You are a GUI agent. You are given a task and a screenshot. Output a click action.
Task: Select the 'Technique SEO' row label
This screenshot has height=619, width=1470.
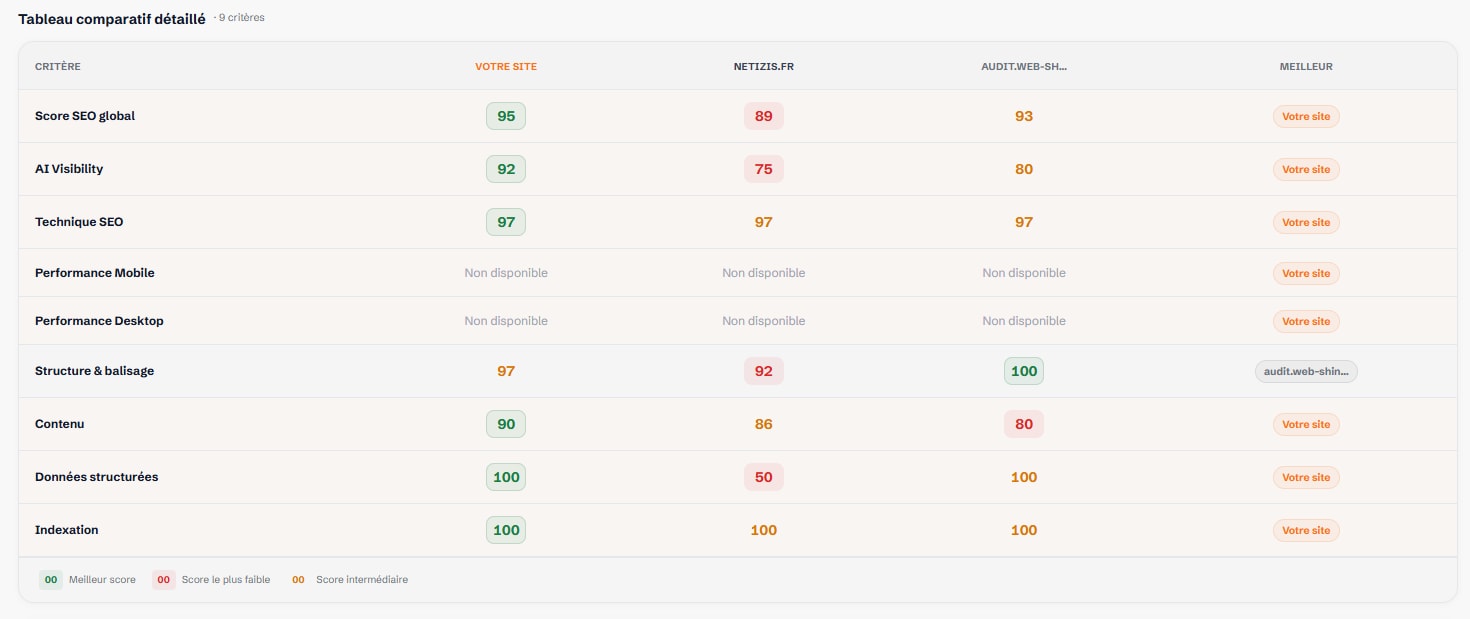(79, 222)
